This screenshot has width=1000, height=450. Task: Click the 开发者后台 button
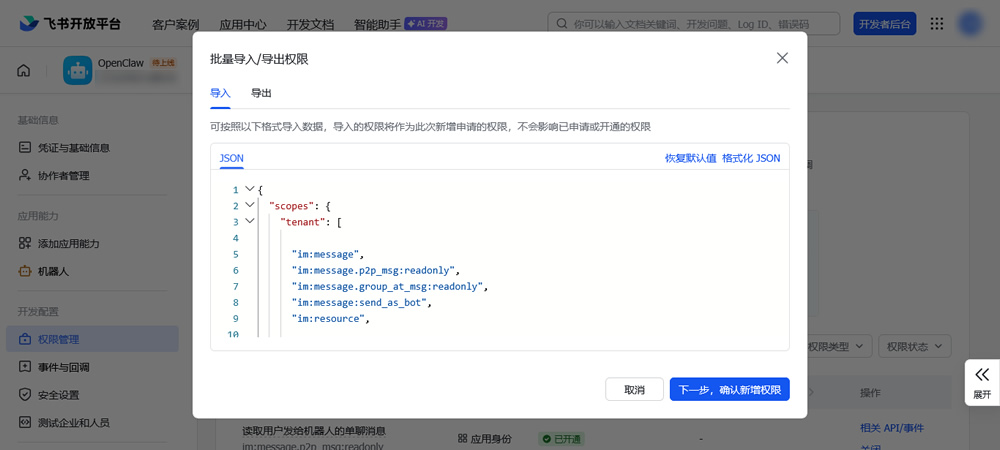click(884, 24)
